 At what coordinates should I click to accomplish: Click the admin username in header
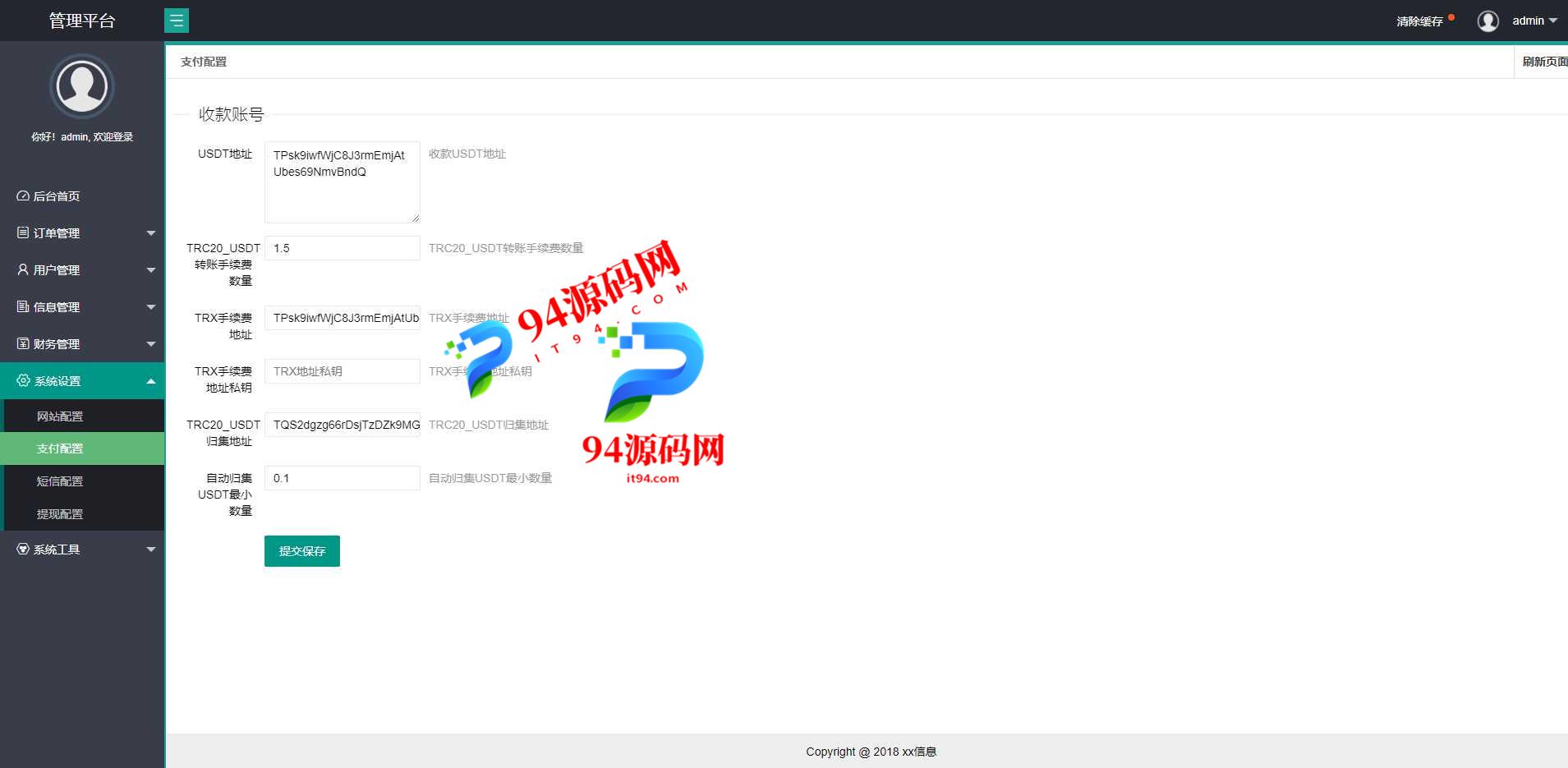(x=1528, y=21)
